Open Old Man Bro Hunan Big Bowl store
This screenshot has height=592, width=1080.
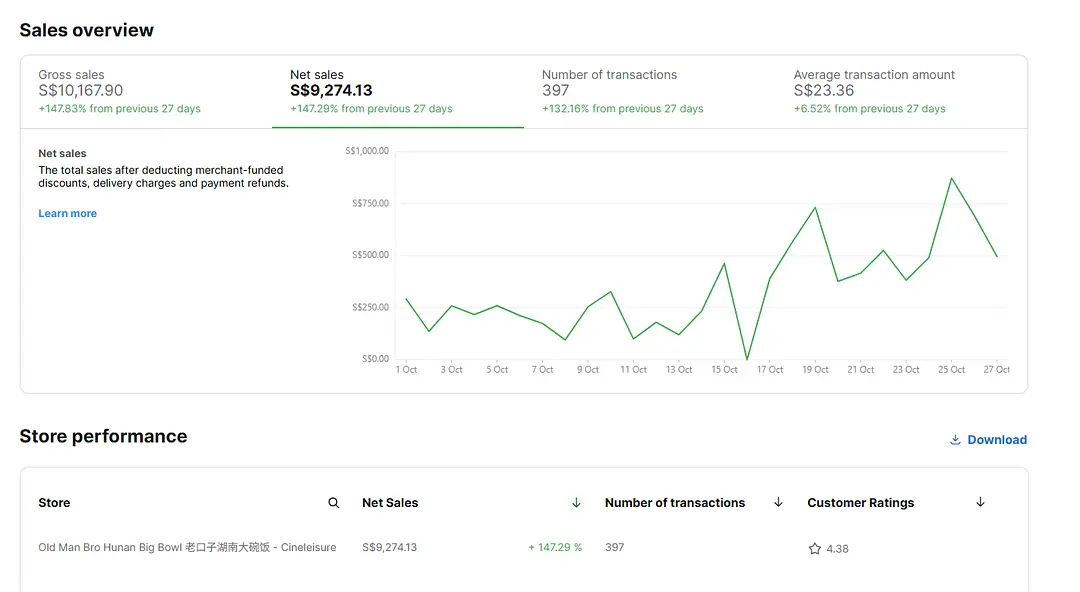tap(187, 548)
